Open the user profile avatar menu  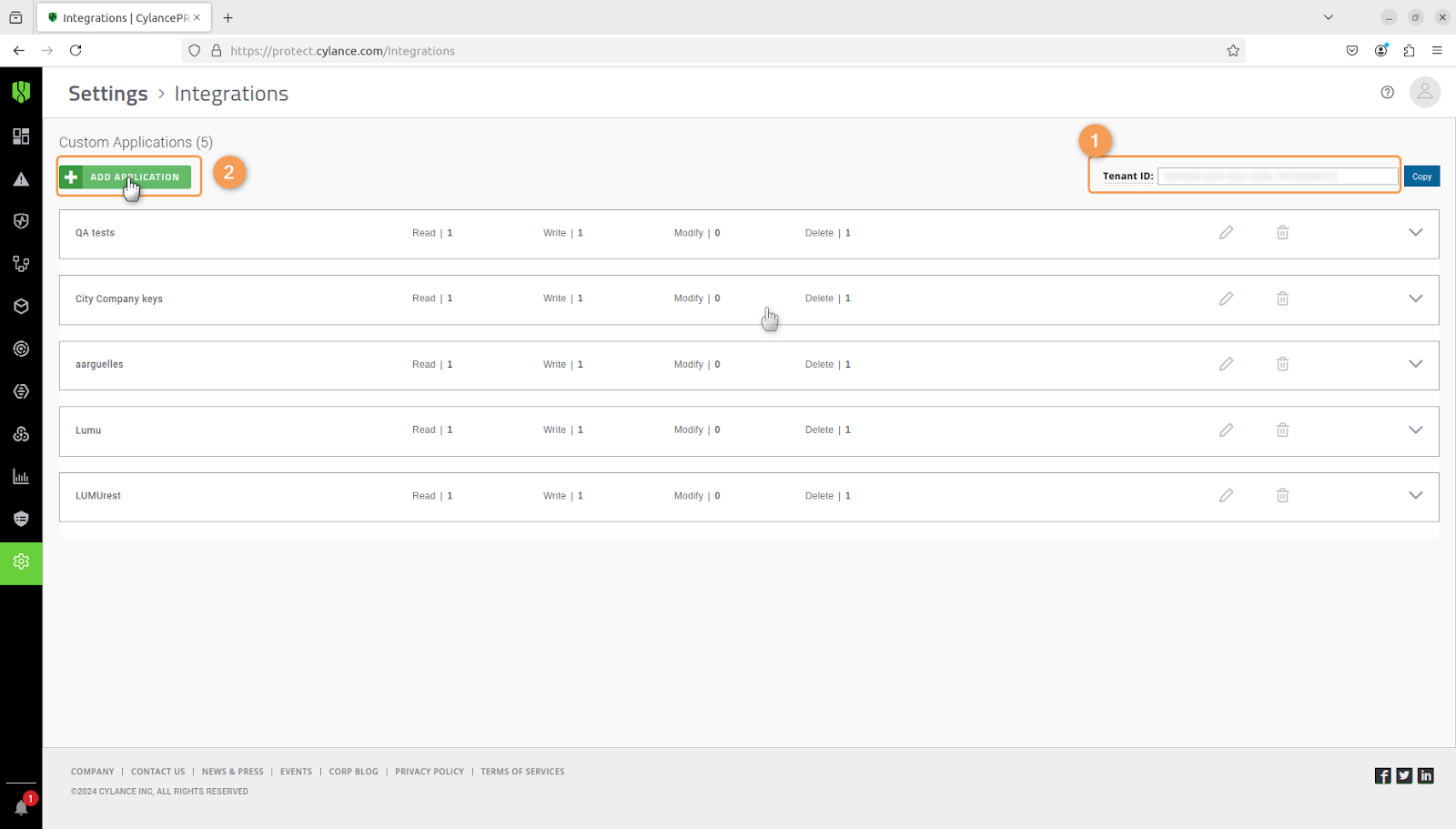click(x=1424, y=92)
